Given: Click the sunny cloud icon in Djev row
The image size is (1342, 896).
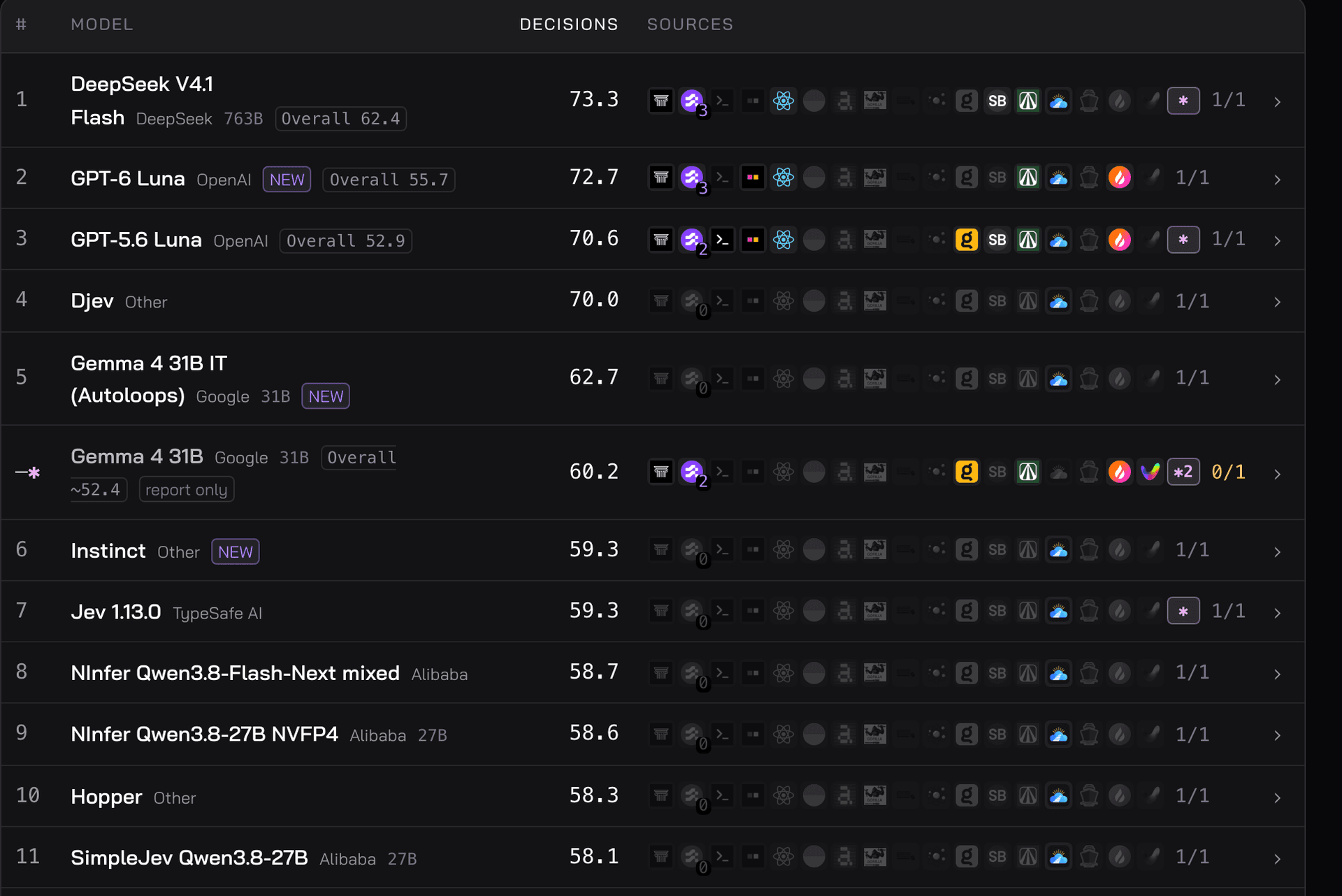Looking at the screenshot, I should point(1059,301).
